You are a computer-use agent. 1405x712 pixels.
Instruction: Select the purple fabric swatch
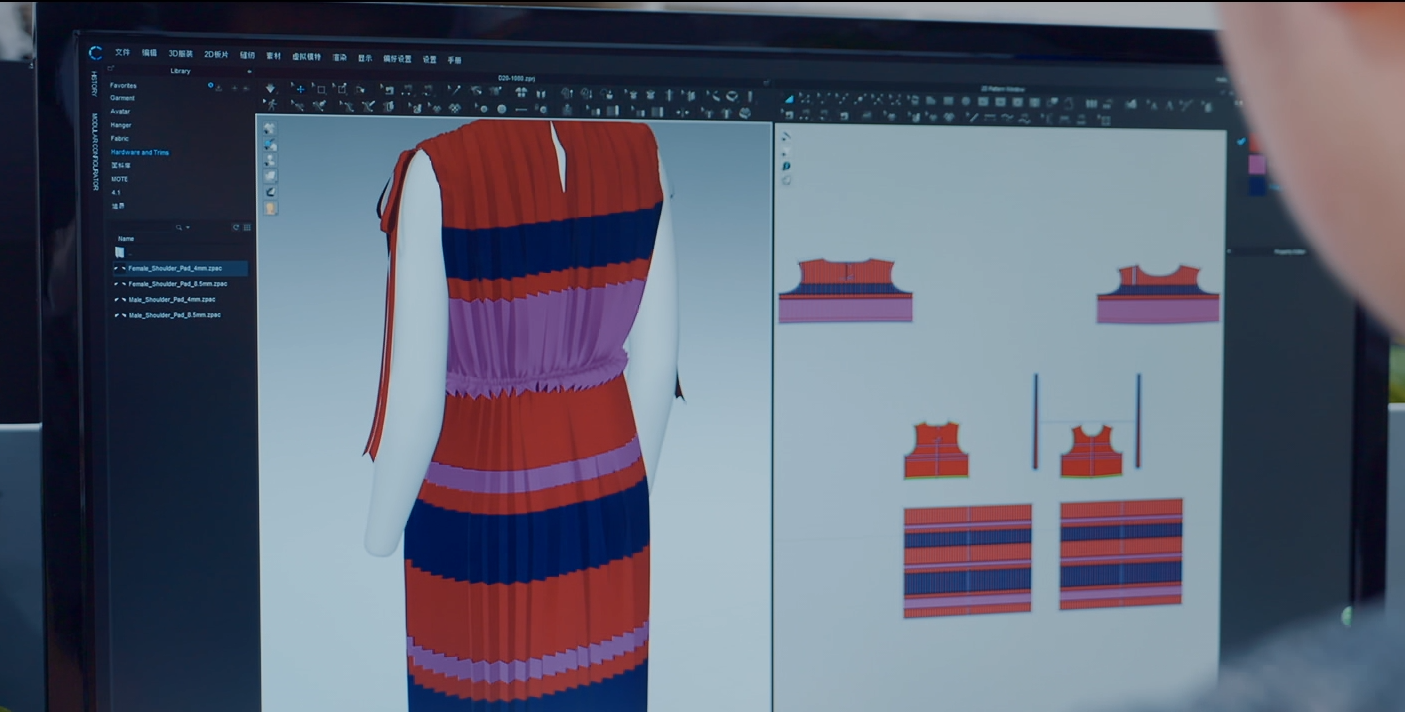(1256, 165)
